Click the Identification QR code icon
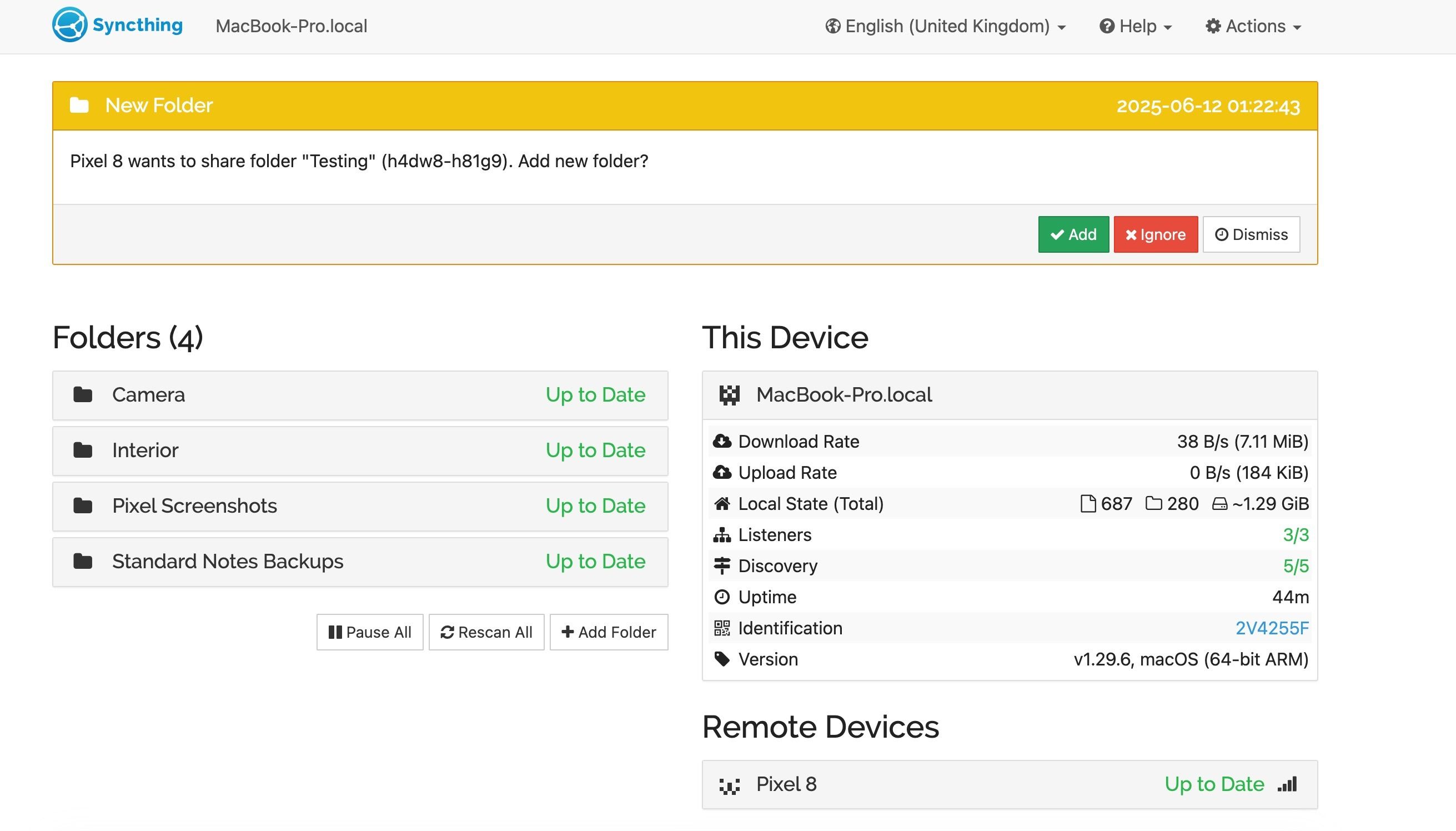Viewport: 1456px width, 831px height. pos(722,628)
